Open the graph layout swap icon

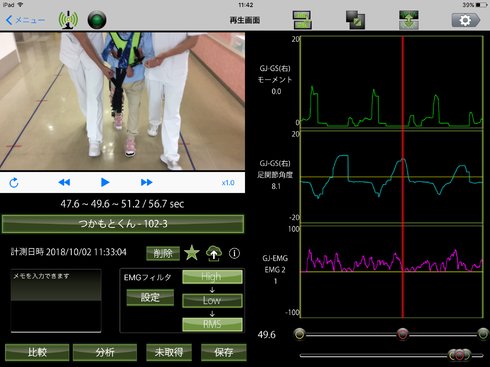302,20
